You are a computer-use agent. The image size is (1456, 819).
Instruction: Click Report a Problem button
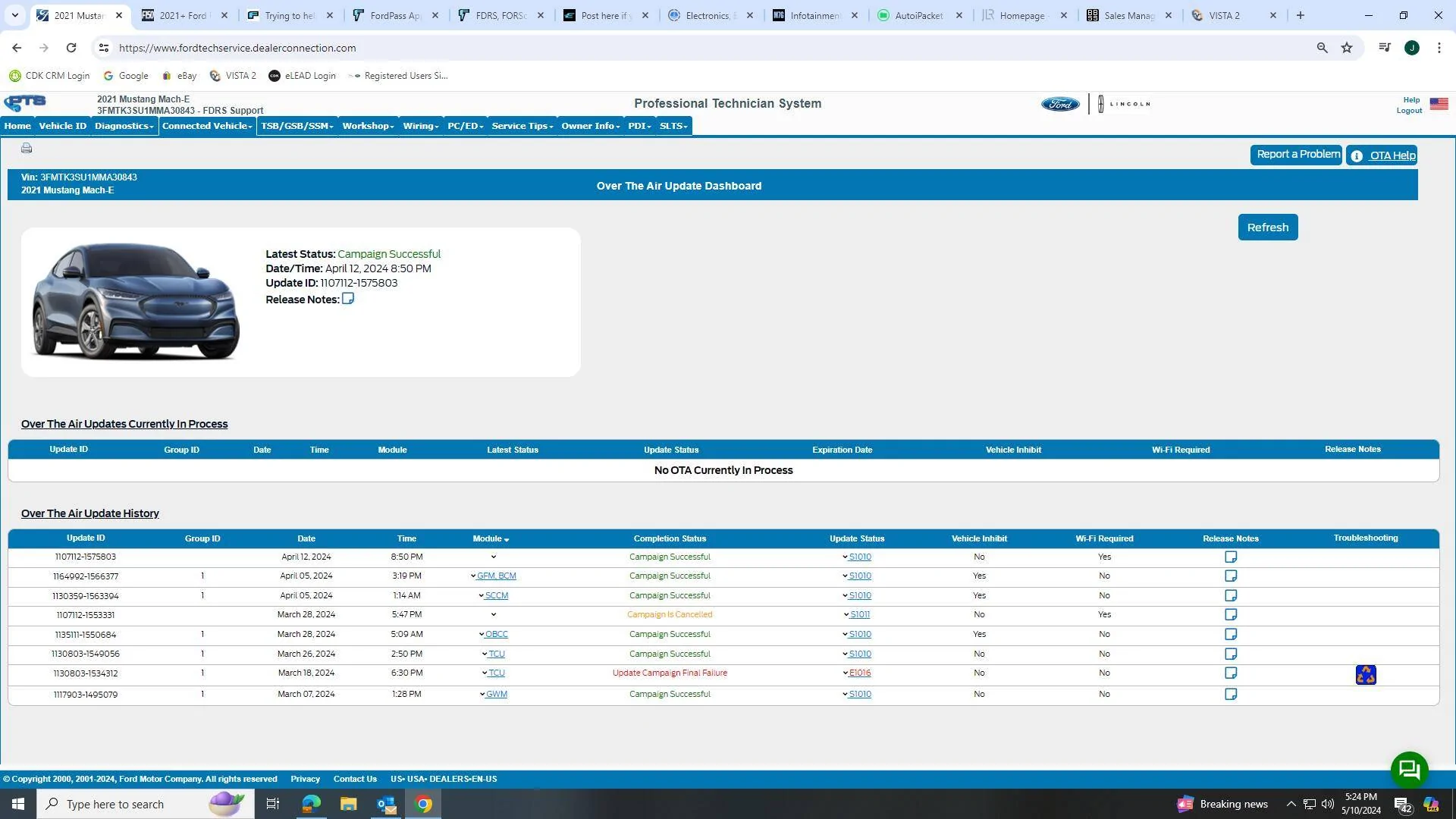click(x=1296, y=155)
